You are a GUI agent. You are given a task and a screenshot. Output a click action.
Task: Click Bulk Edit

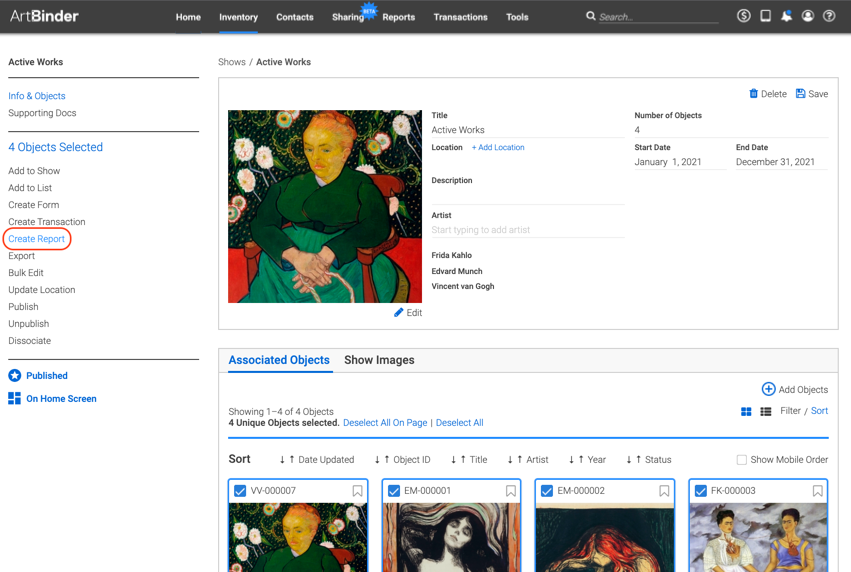[x=26, y=272]
